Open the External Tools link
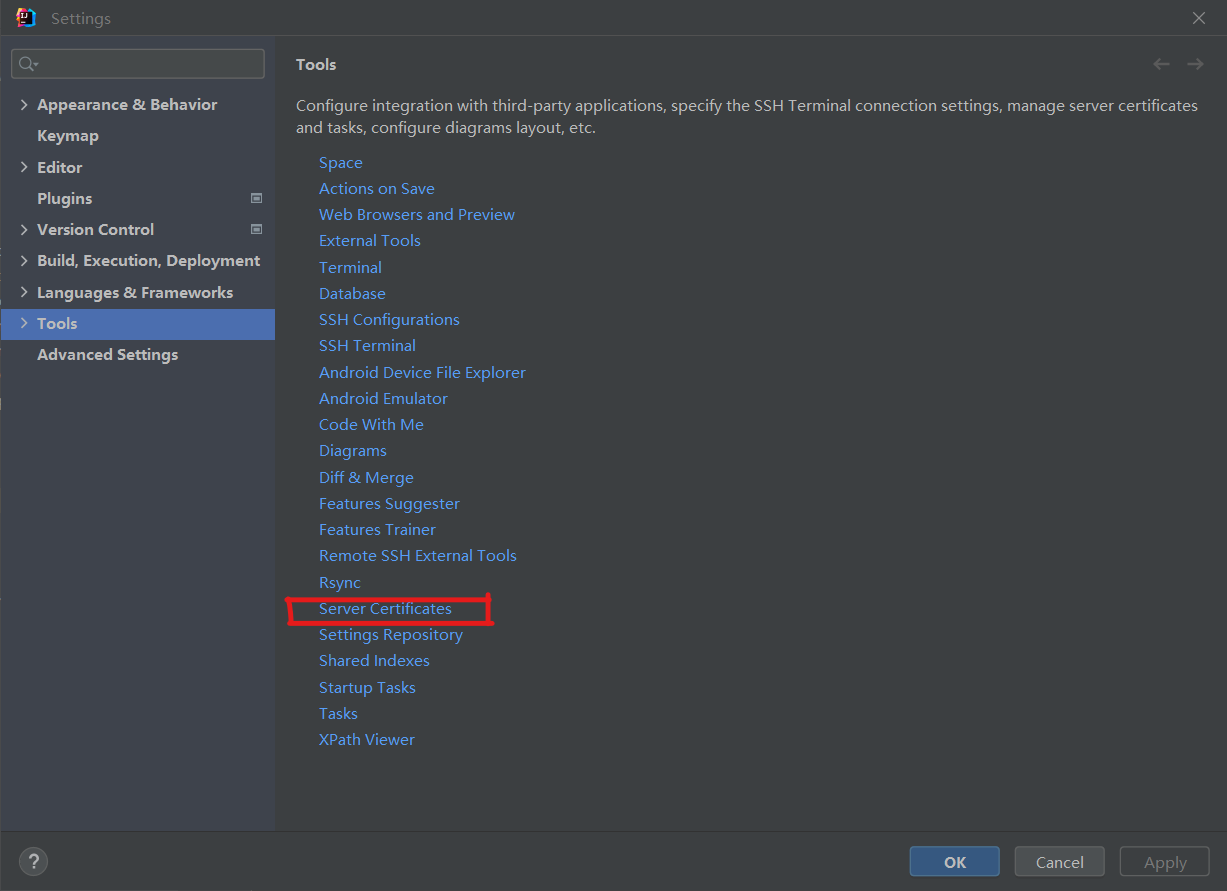 pyautogui.click(x=370, y=241)
